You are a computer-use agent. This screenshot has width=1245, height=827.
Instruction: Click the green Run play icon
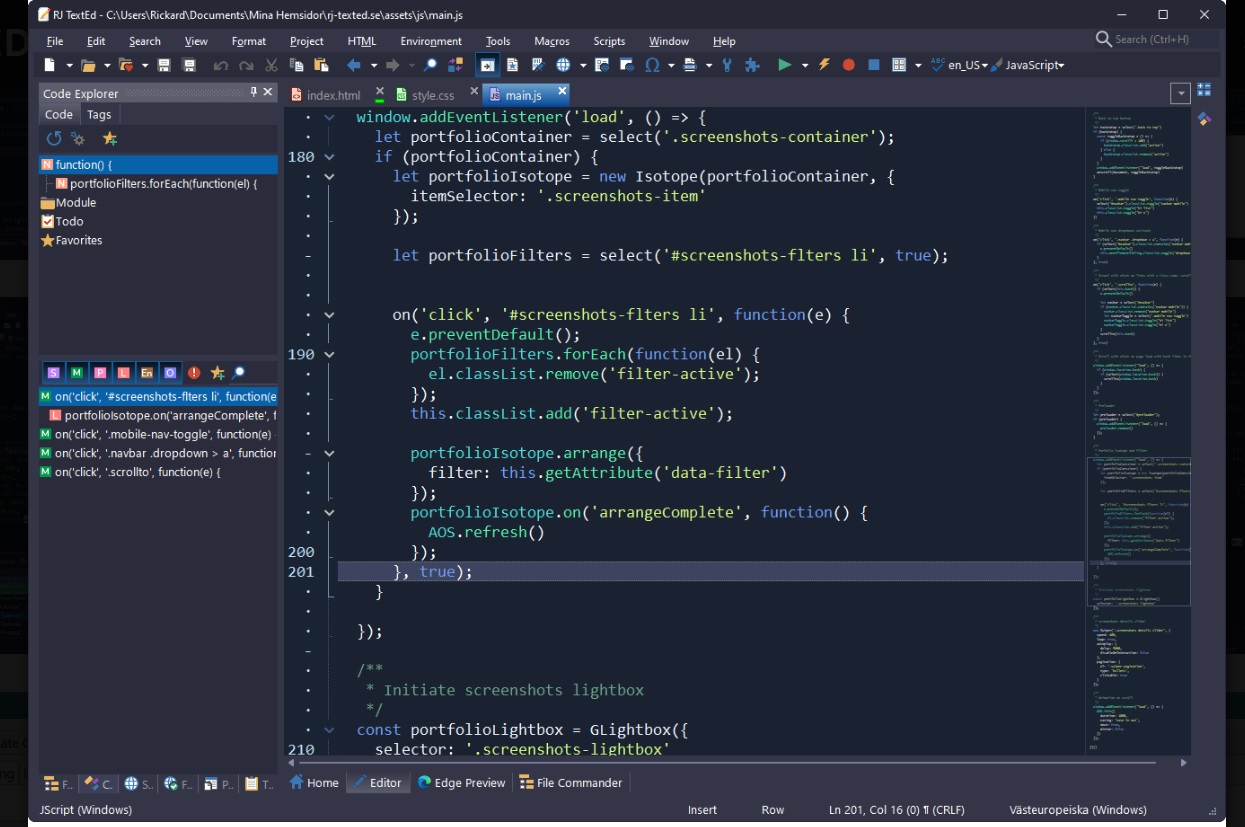(784, 65)
